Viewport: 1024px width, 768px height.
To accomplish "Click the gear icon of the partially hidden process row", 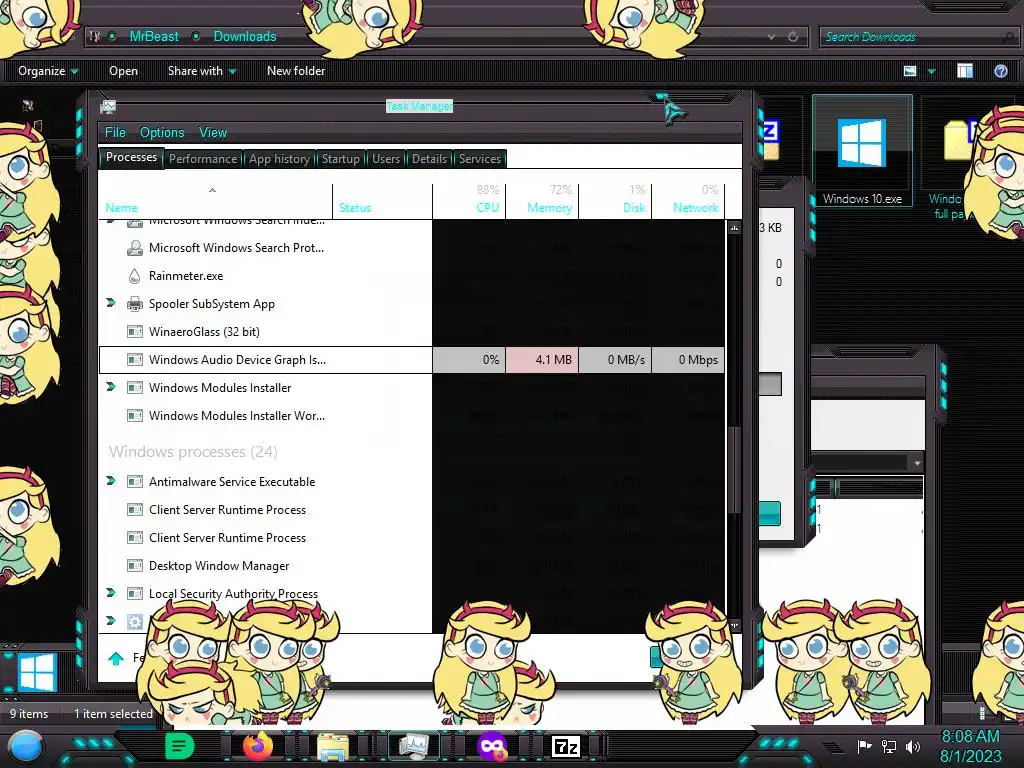I will click(x=135, y=622).
